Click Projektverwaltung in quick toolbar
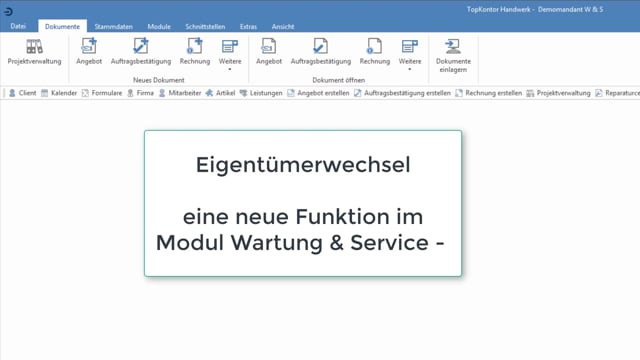This screenshot has width=640, height=360. point(558,93)
